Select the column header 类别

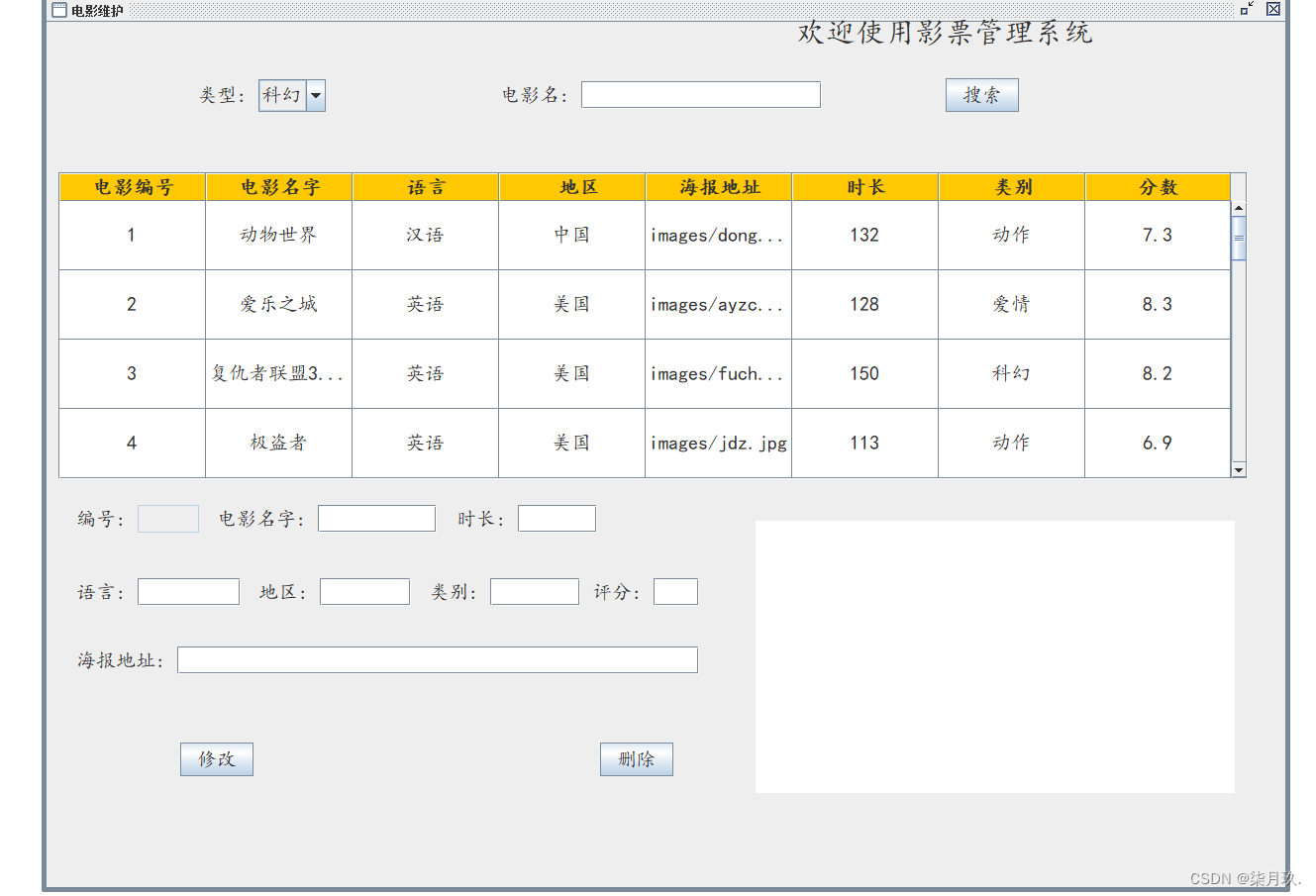[1012, 187]
